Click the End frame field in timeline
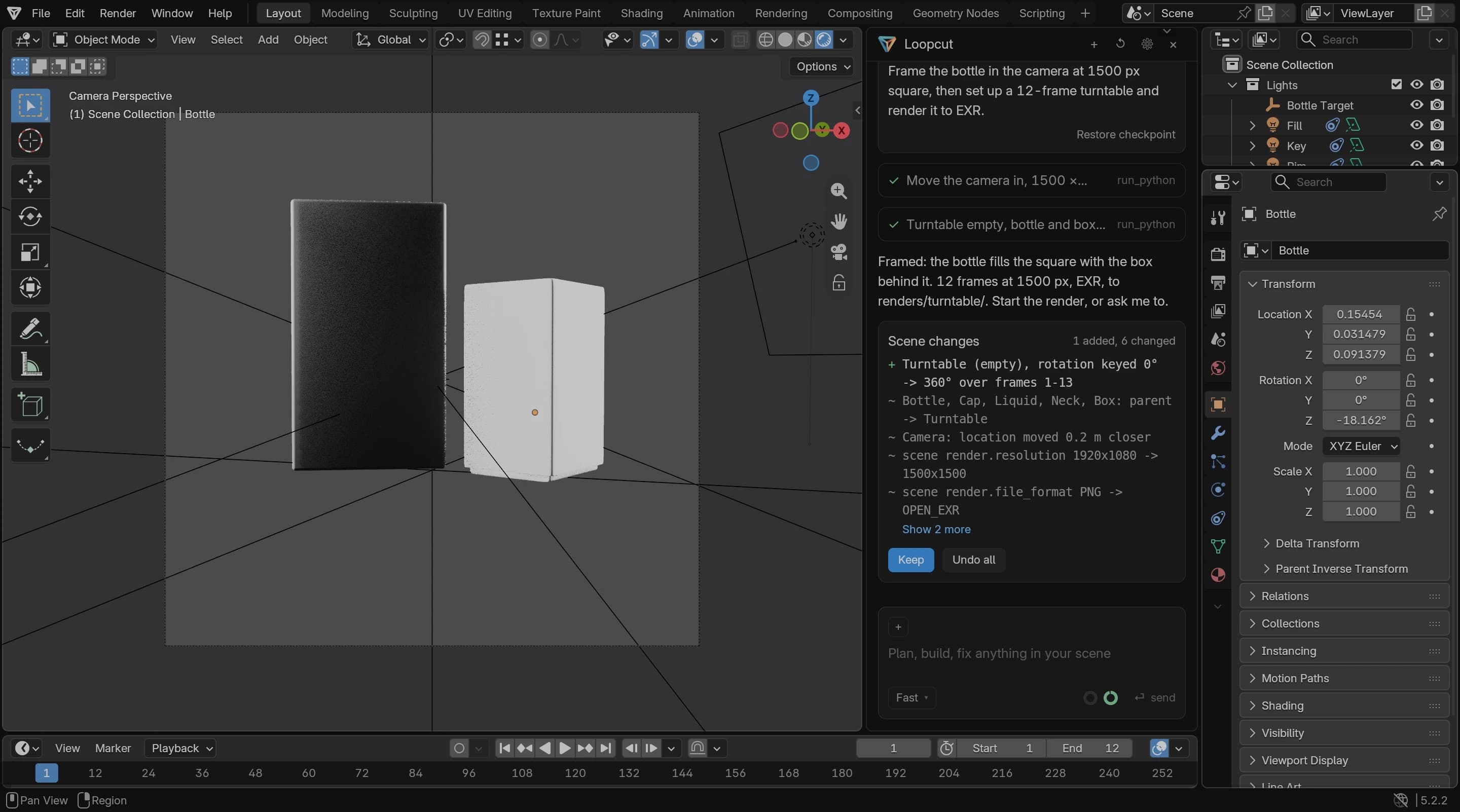 1089,748
